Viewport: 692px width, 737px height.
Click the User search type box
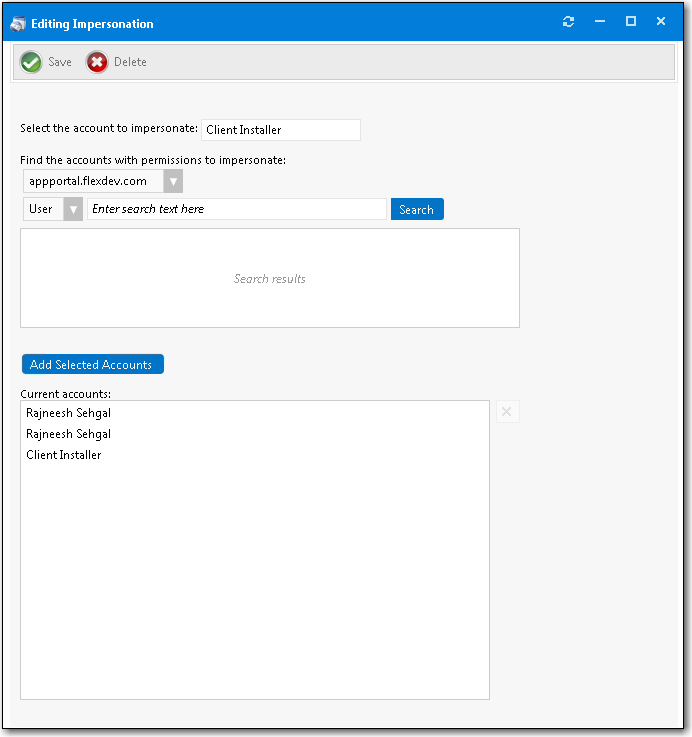(x=43, y=209)
